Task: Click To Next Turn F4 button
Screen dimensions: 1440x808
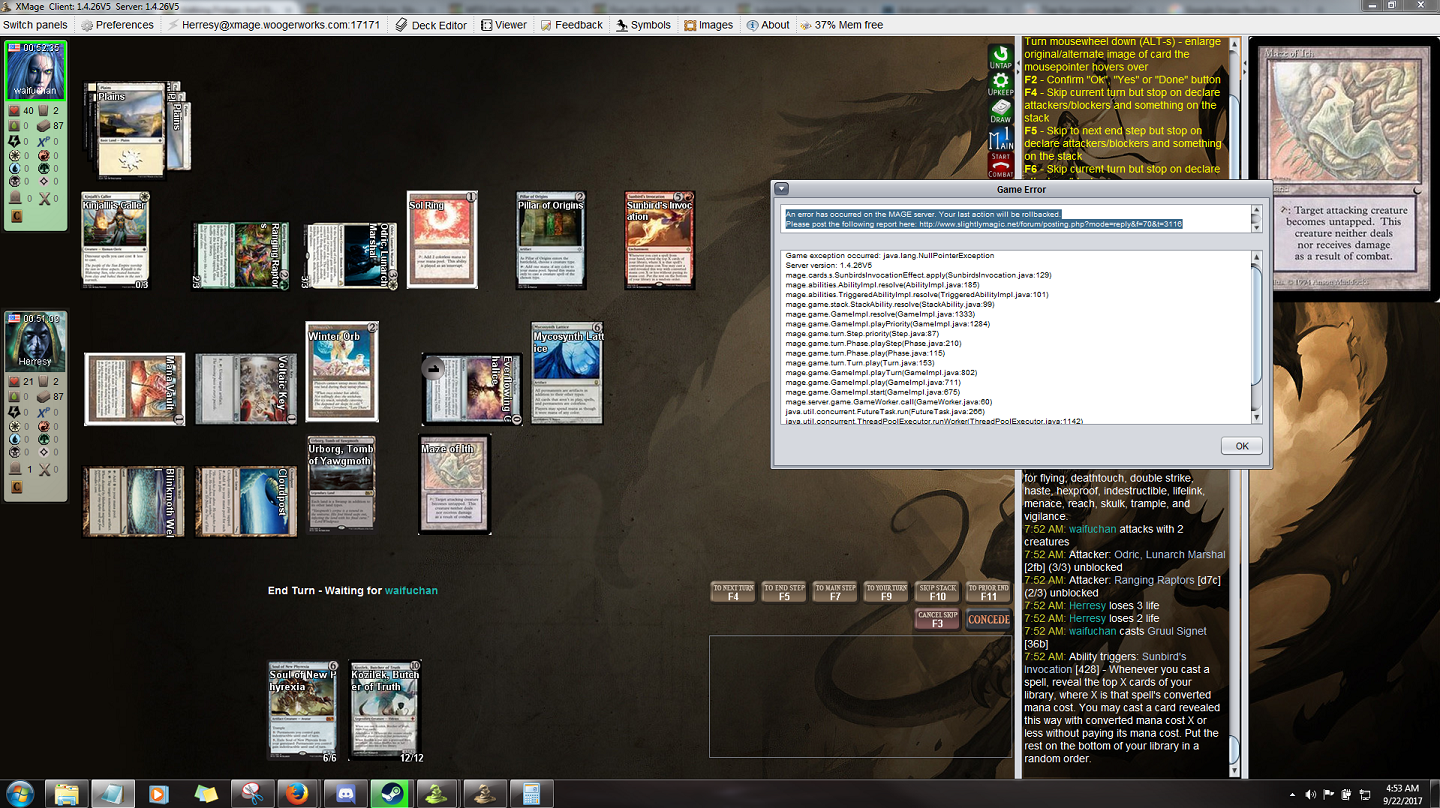Action: (733, 593)
